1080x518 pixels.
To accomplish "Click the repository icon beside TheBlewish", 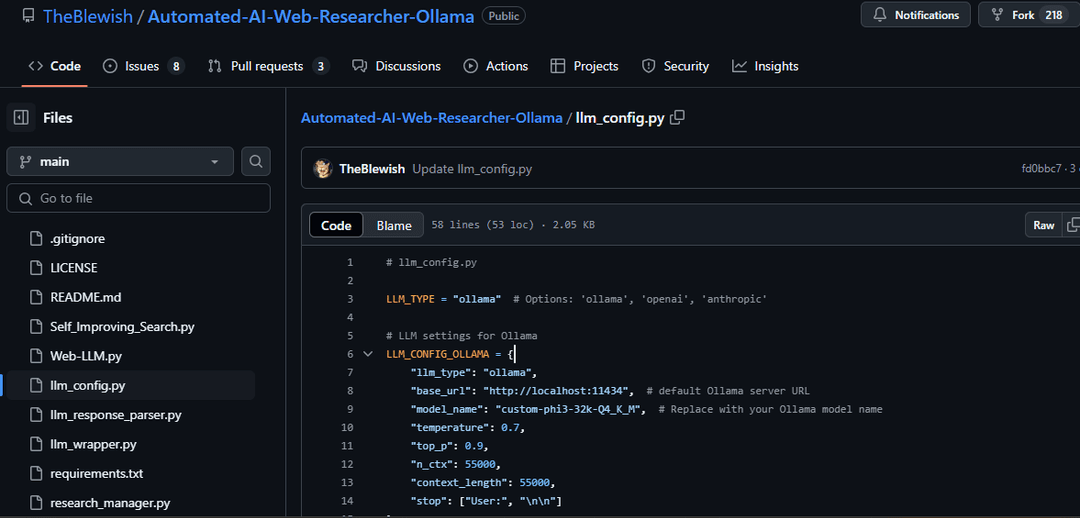I will tap(28, 17).
